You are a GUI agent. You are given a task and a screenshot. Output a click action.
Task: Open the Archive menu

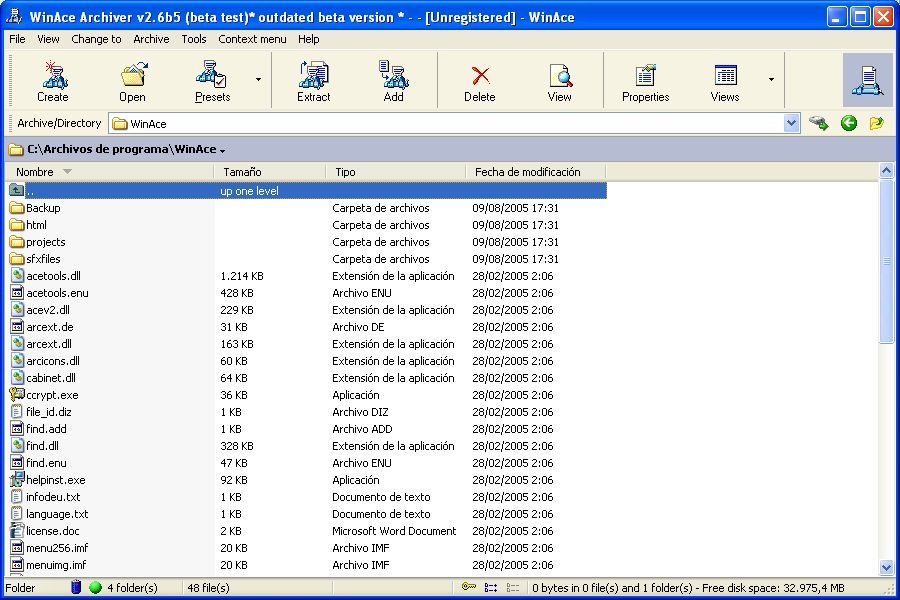coord(151,39)
